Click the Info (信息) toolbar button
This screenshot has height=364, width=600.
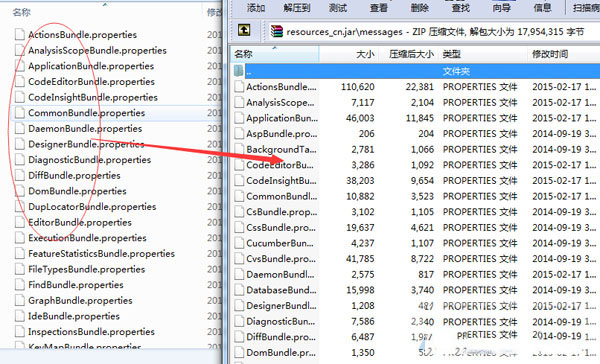[x=543, y=7]
